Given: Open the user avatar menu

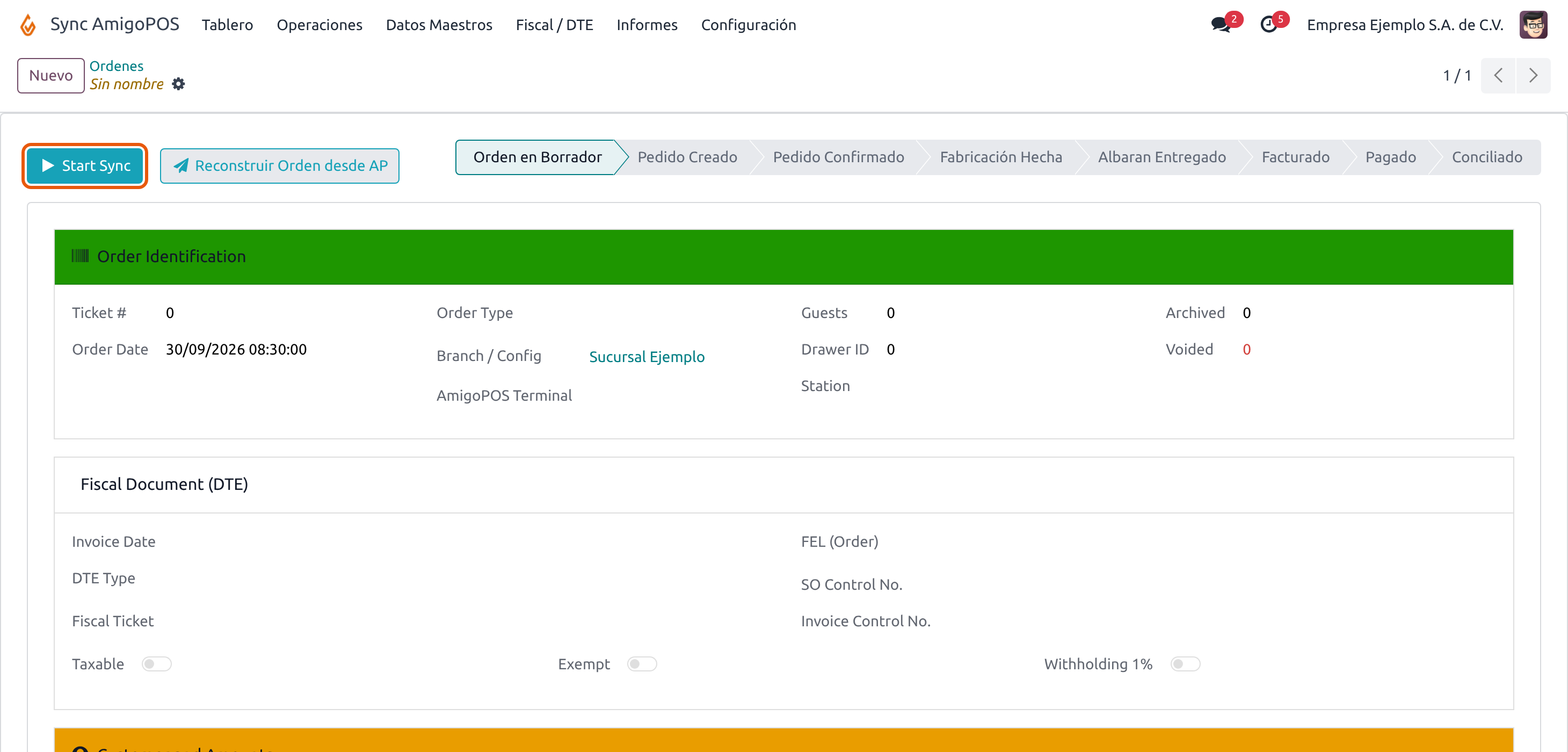Looking at the screenshot, I should (1533, 25).
